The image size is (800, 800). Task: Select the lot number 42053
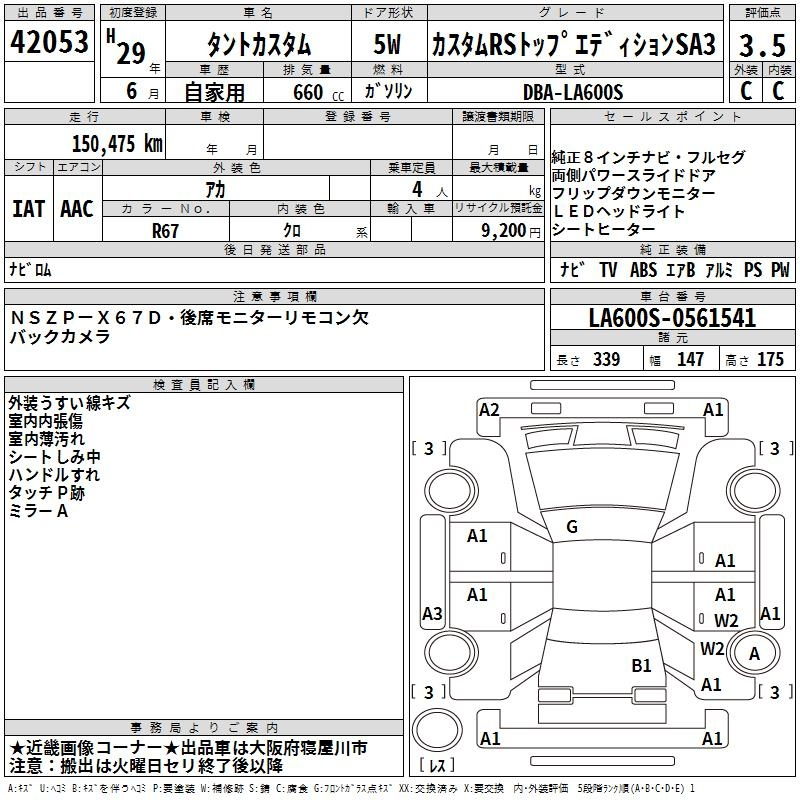click(x=49, y=42)
